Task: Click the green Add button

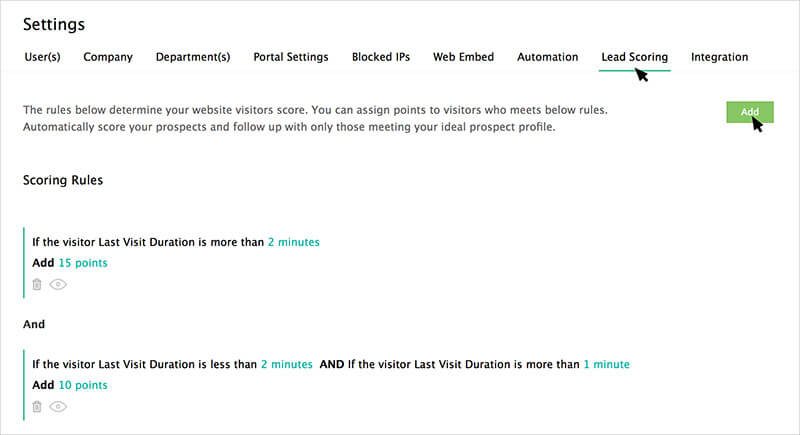Action: (750, 112)
